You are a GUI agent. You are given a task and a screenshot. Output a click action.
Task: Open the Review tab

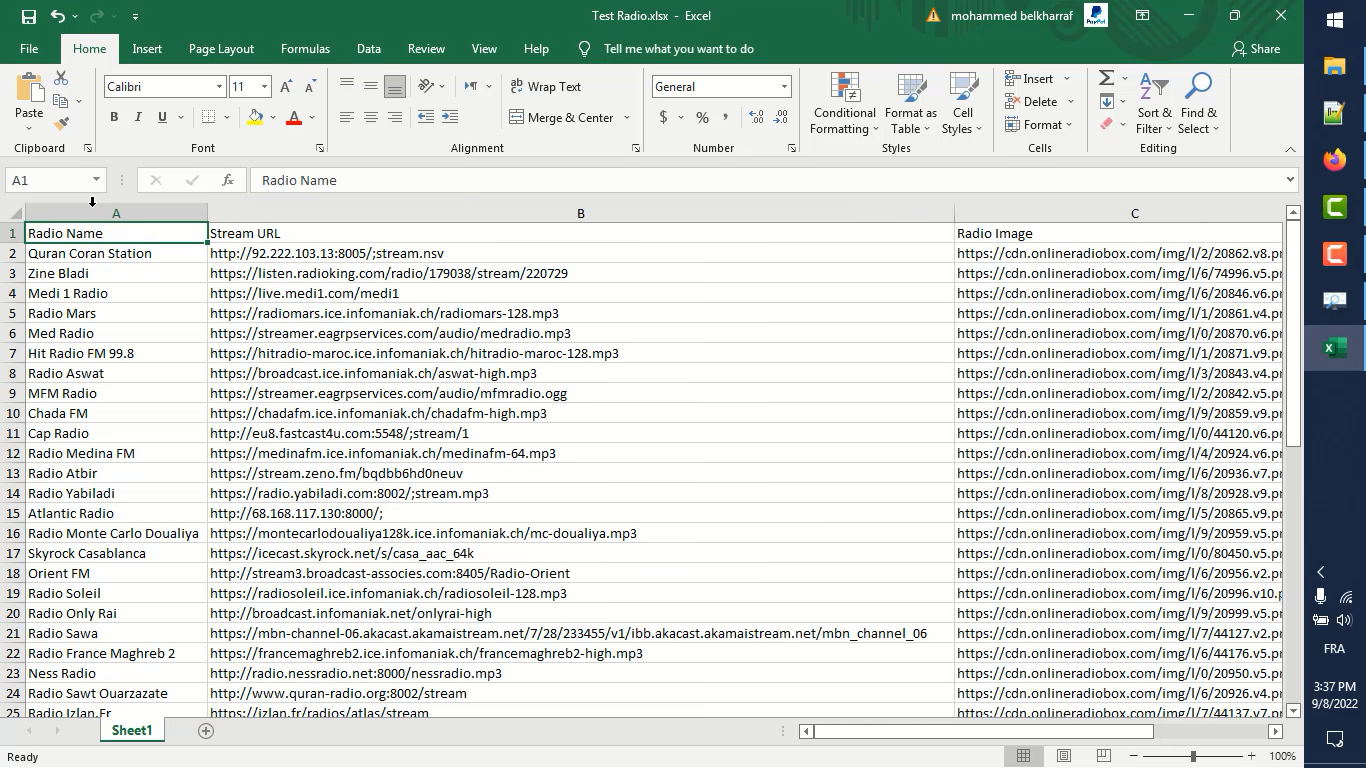coord(426,49)
